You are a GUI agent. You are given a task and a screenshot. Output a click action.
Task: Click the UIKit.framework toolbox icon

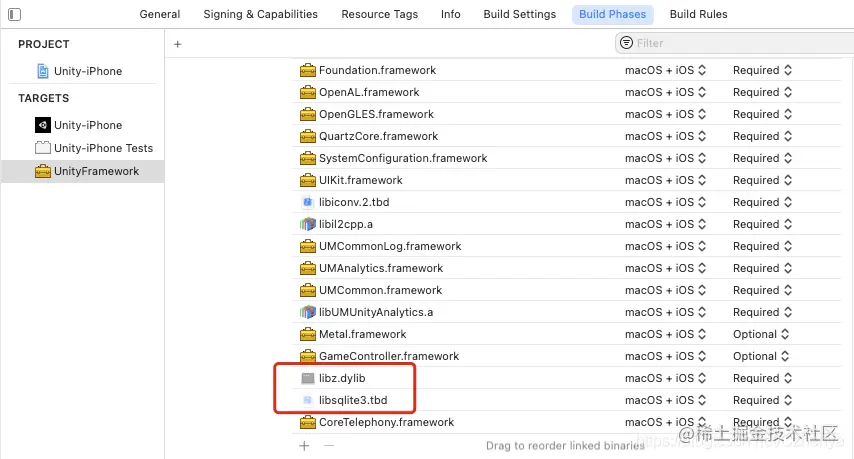click(308, 180)
